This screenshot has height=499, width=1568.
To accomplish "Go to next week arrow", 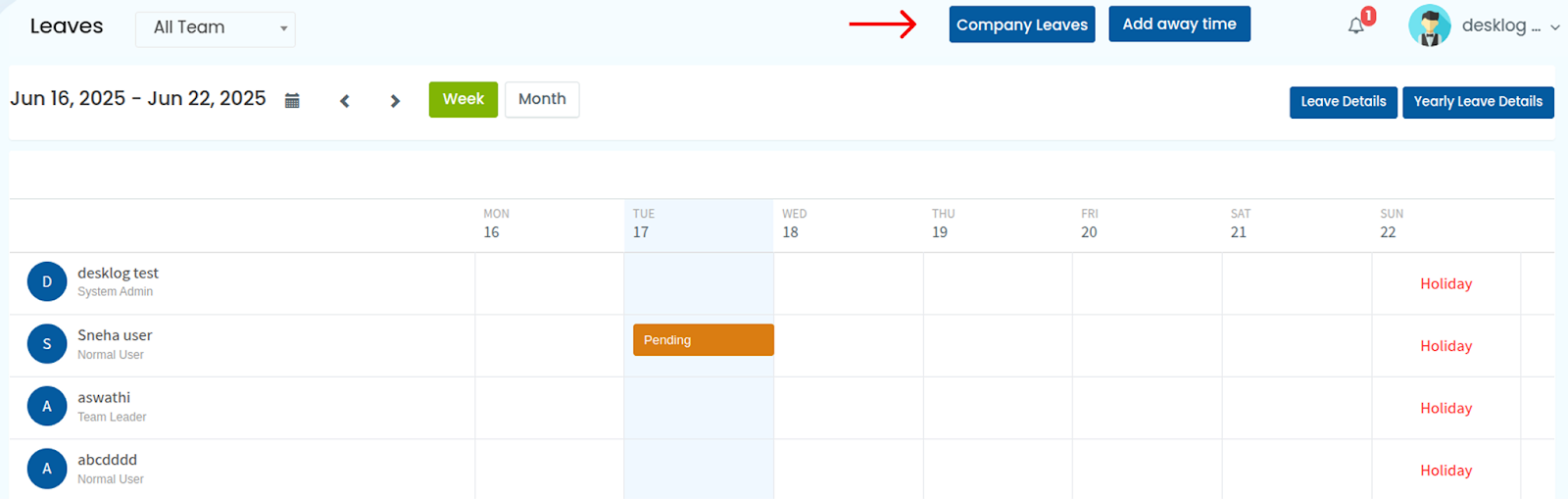I will 395,101.
